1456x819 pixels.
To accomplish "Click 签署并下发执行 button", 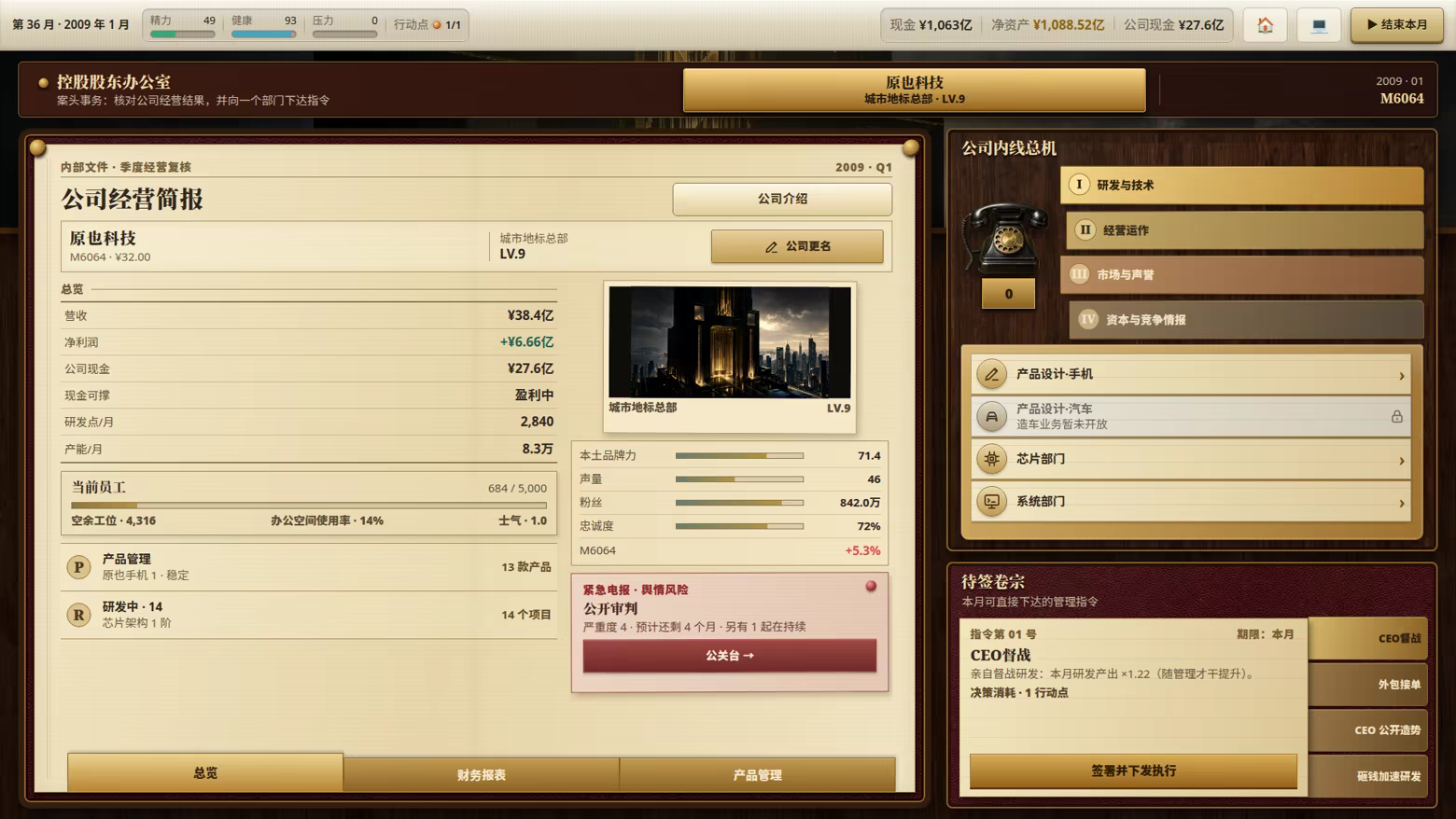I will click(x=1133, y=770).
